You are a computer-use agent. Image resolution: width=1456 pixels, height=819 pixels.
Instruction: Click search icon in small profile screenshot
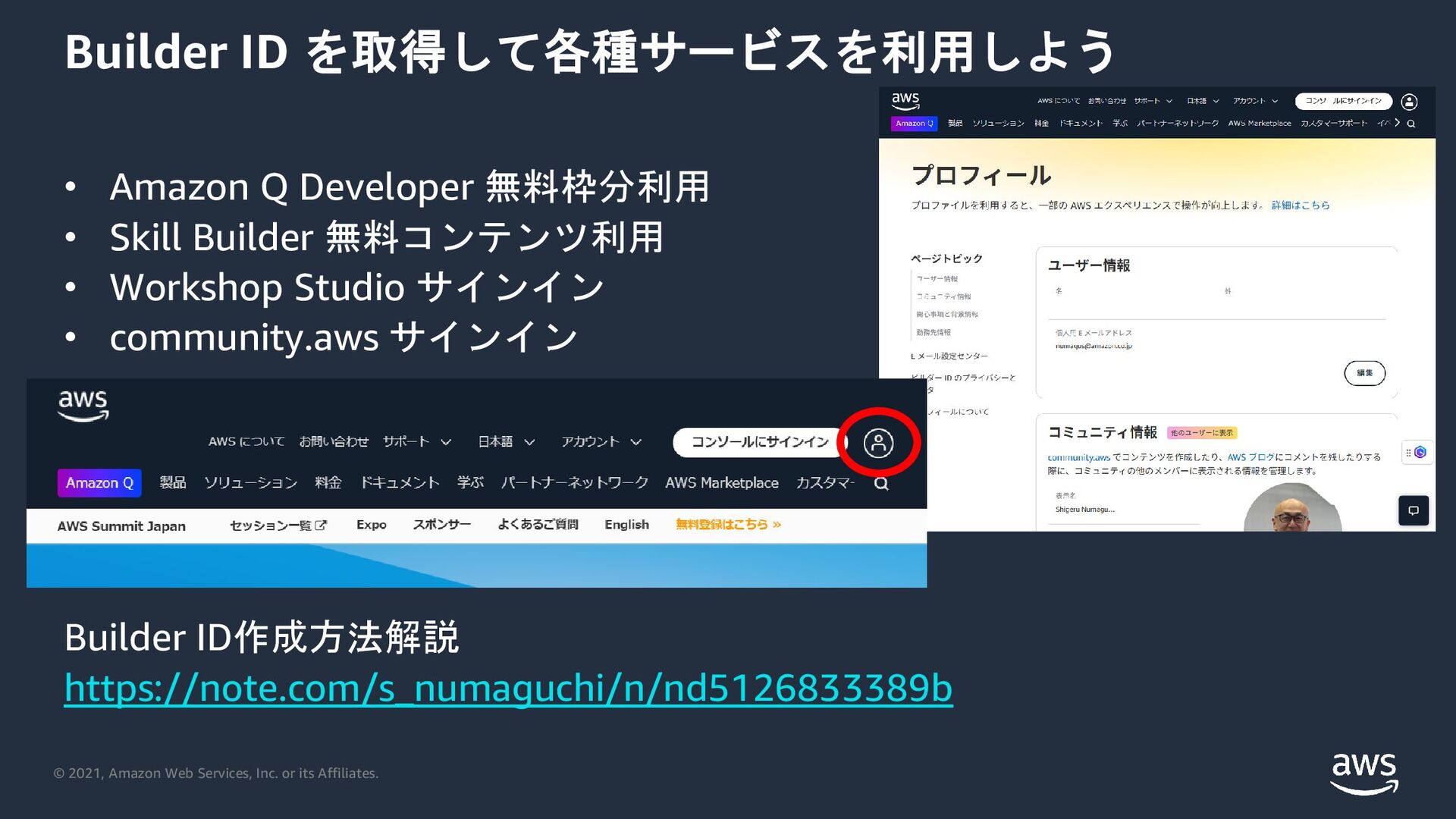[1411, 124]
